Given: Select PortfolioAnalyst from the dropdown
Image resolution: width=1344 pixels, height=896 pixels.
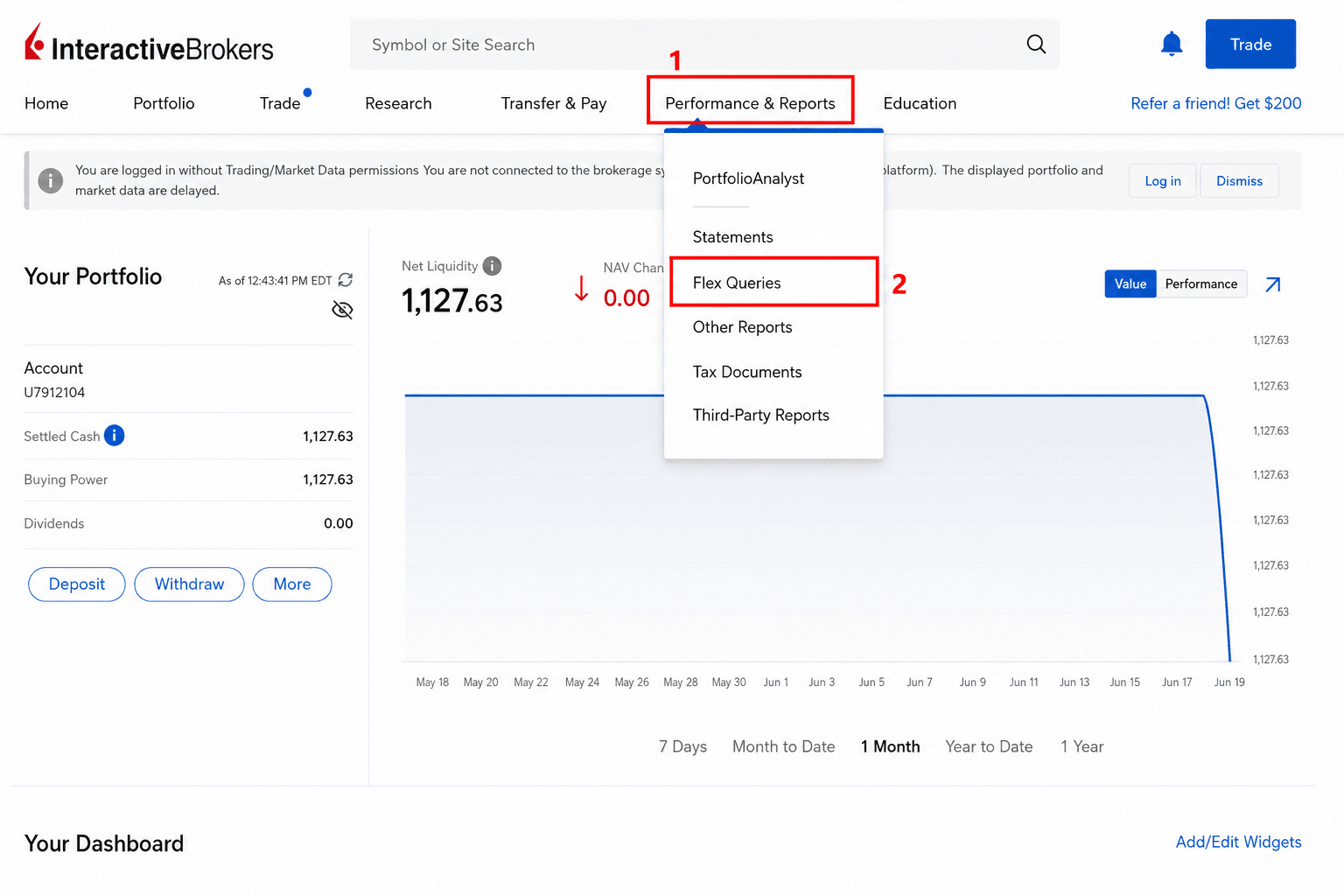Looking at the screenshot, I should [x=748, y=178].
